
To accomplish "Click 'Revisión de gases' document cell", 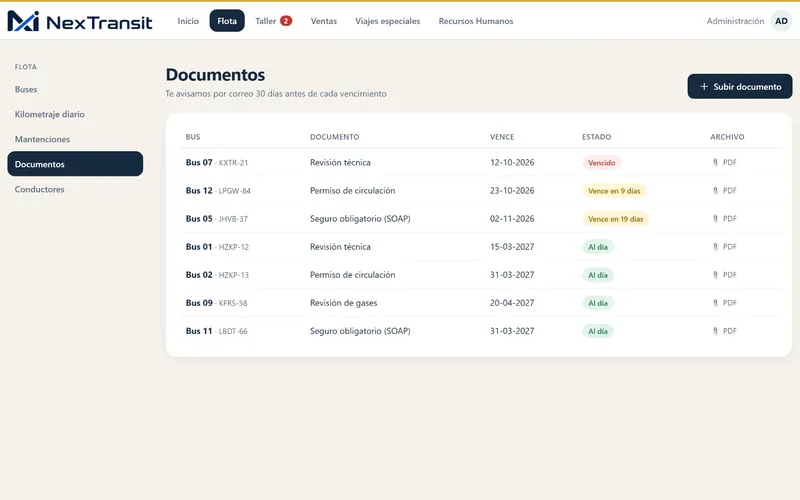I will tap(343, 303).
